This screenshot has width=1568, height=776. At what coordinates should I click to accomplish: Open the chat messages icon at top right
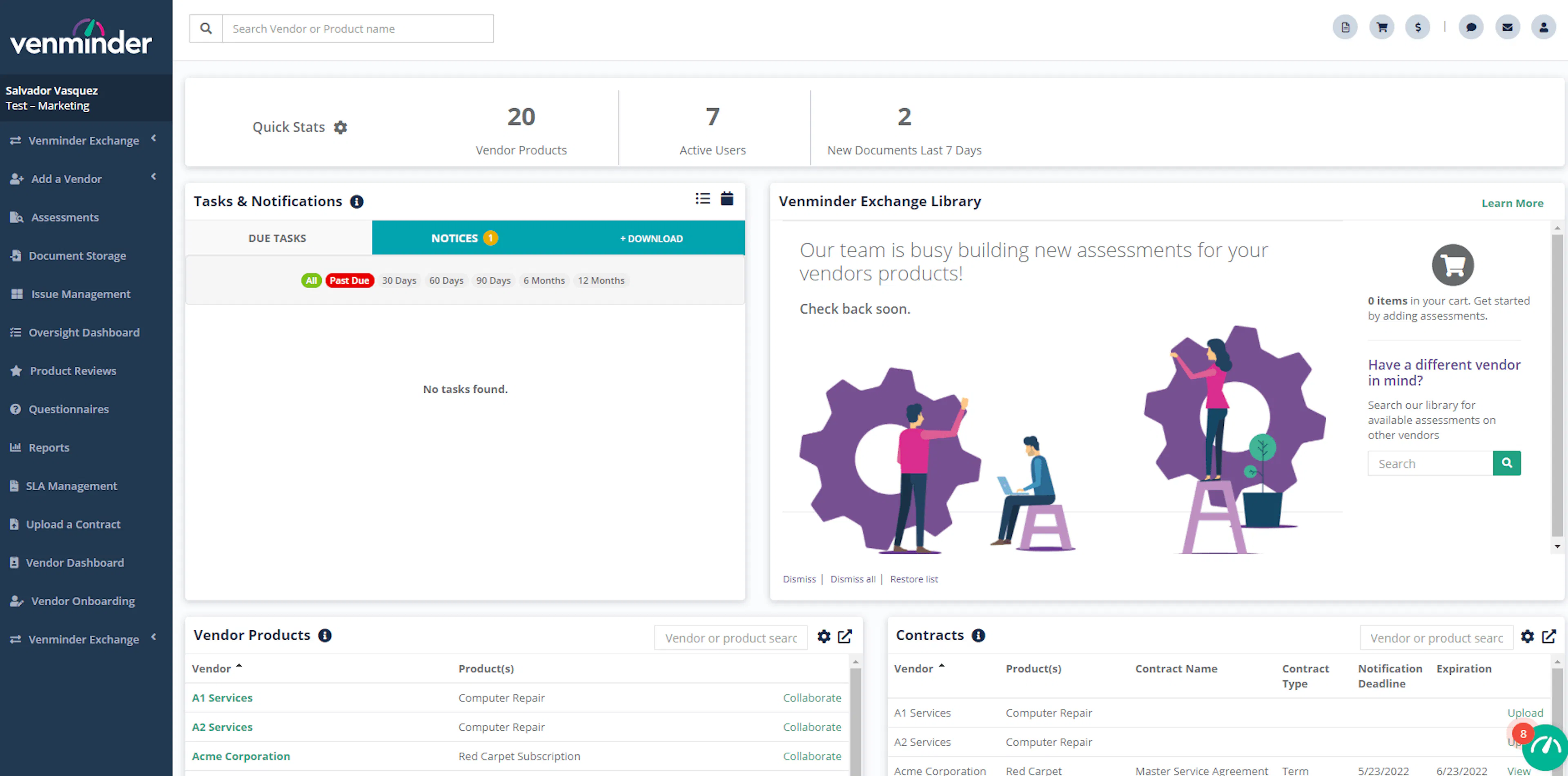click(1471, 27)
